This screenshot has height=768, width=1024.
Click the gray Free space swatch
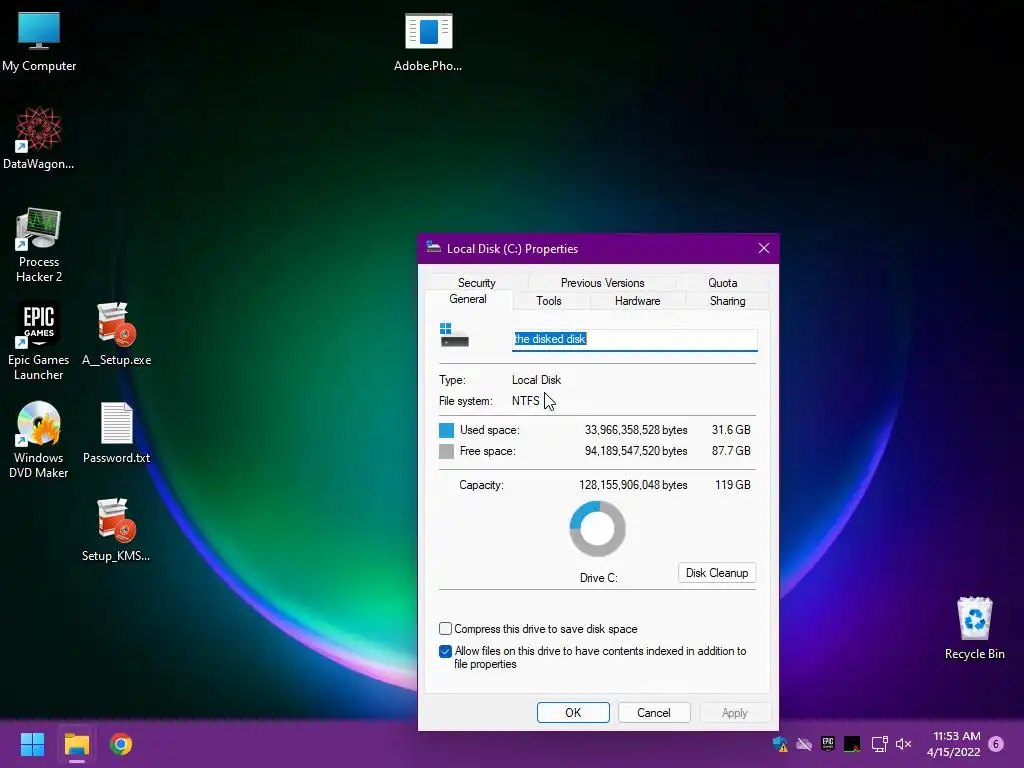[x=446, y=451]
